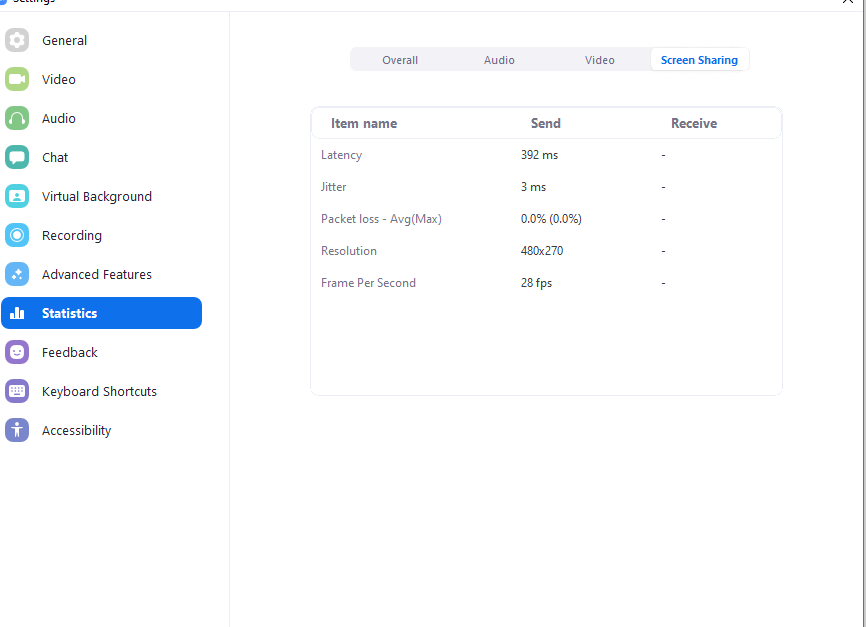866x627 pixels.
Task: Click the Statistics bar chart icon
Action: pyautogui.click(x=17, y=313)
